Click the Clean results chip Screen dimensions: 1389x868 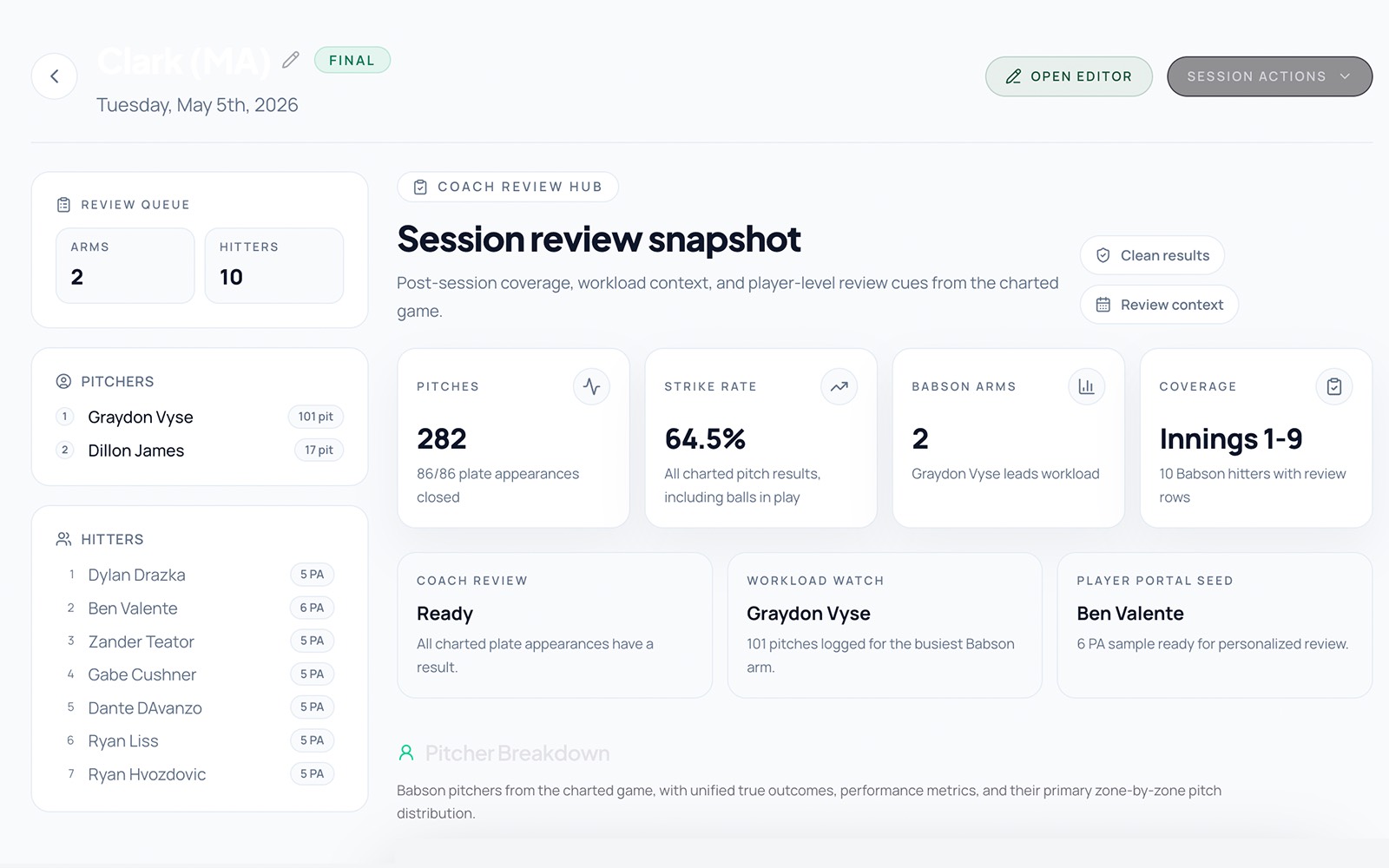1152,255
